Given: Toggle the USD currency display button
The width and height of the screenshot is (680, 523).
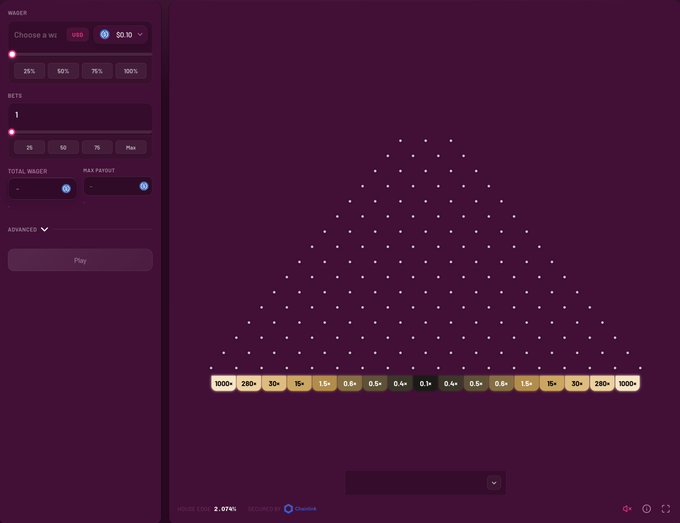Looking at the screenshot, I should 78,35.
